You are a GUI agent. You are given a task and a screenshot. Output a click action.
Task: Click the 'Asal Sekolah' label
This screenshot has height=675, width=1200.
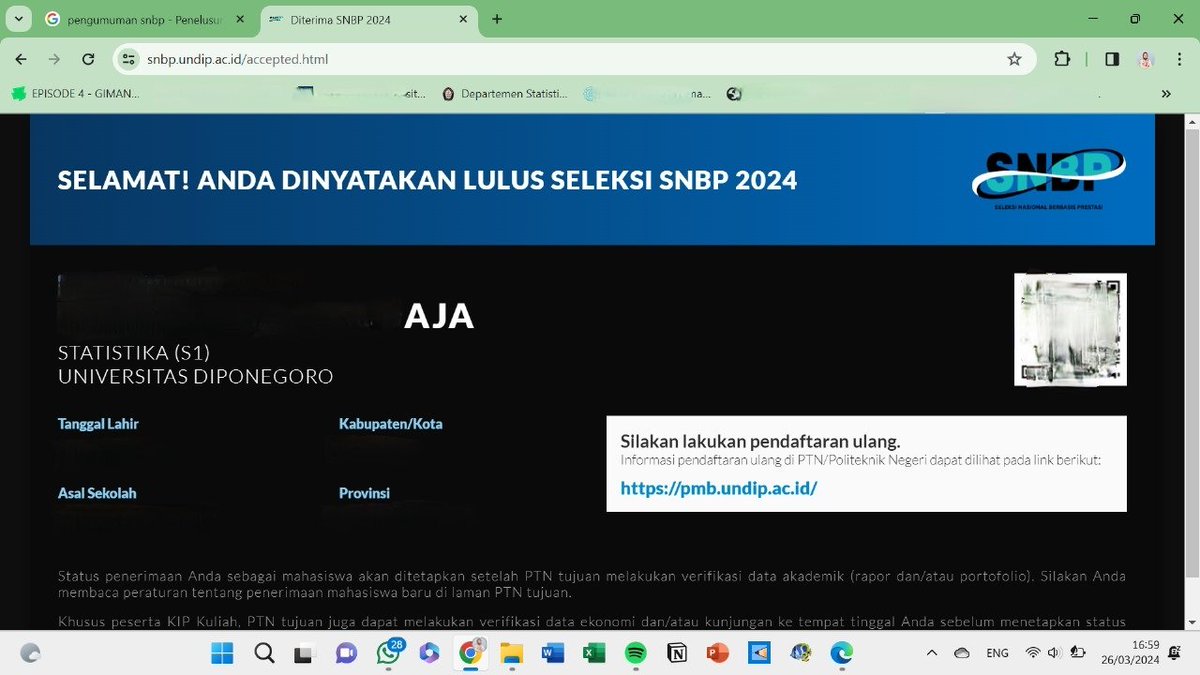(x=97, y=493)
